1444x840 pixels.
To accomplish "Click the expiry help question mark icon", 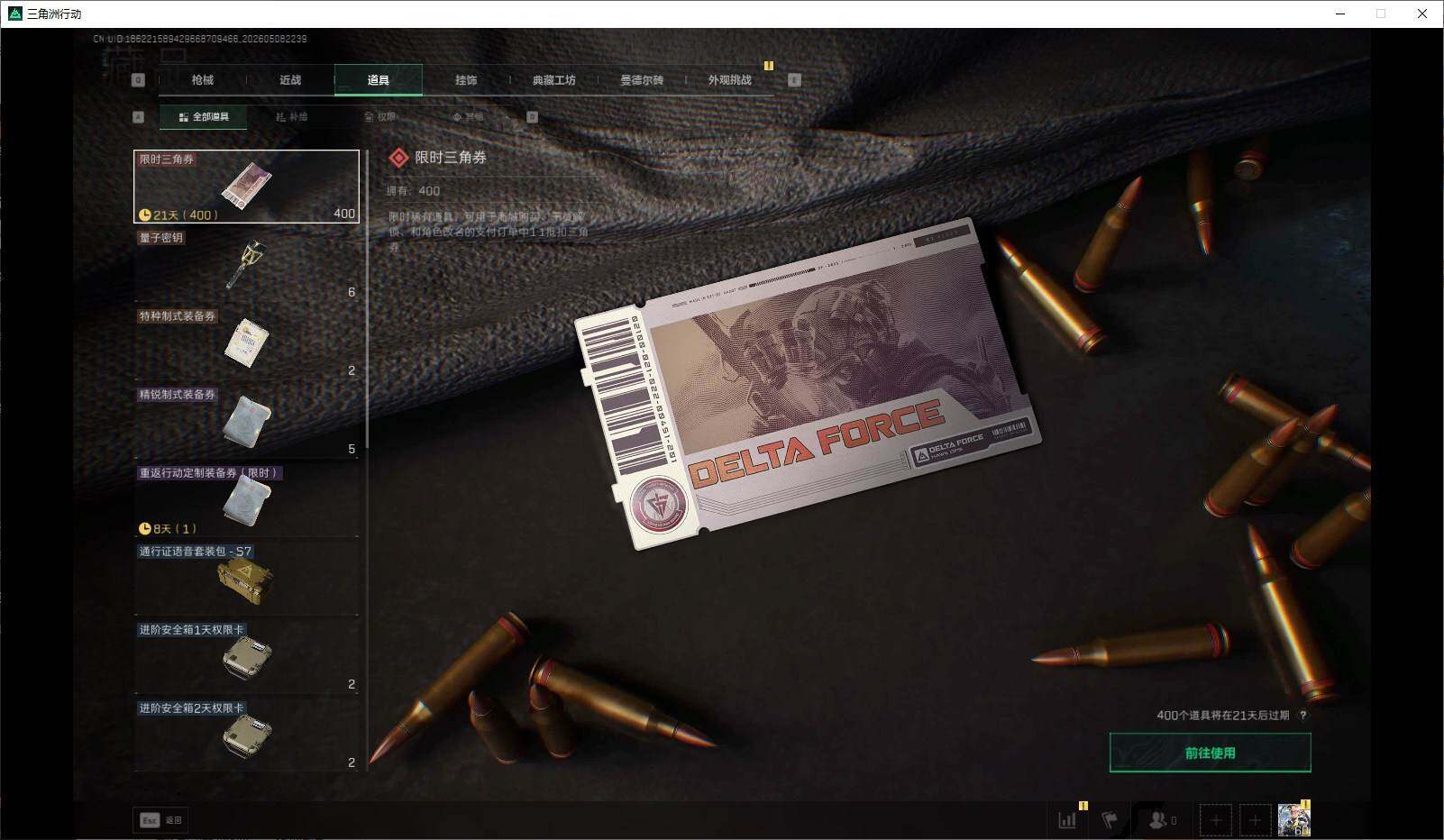I will pyautogui.click(x=1303, y=716).
